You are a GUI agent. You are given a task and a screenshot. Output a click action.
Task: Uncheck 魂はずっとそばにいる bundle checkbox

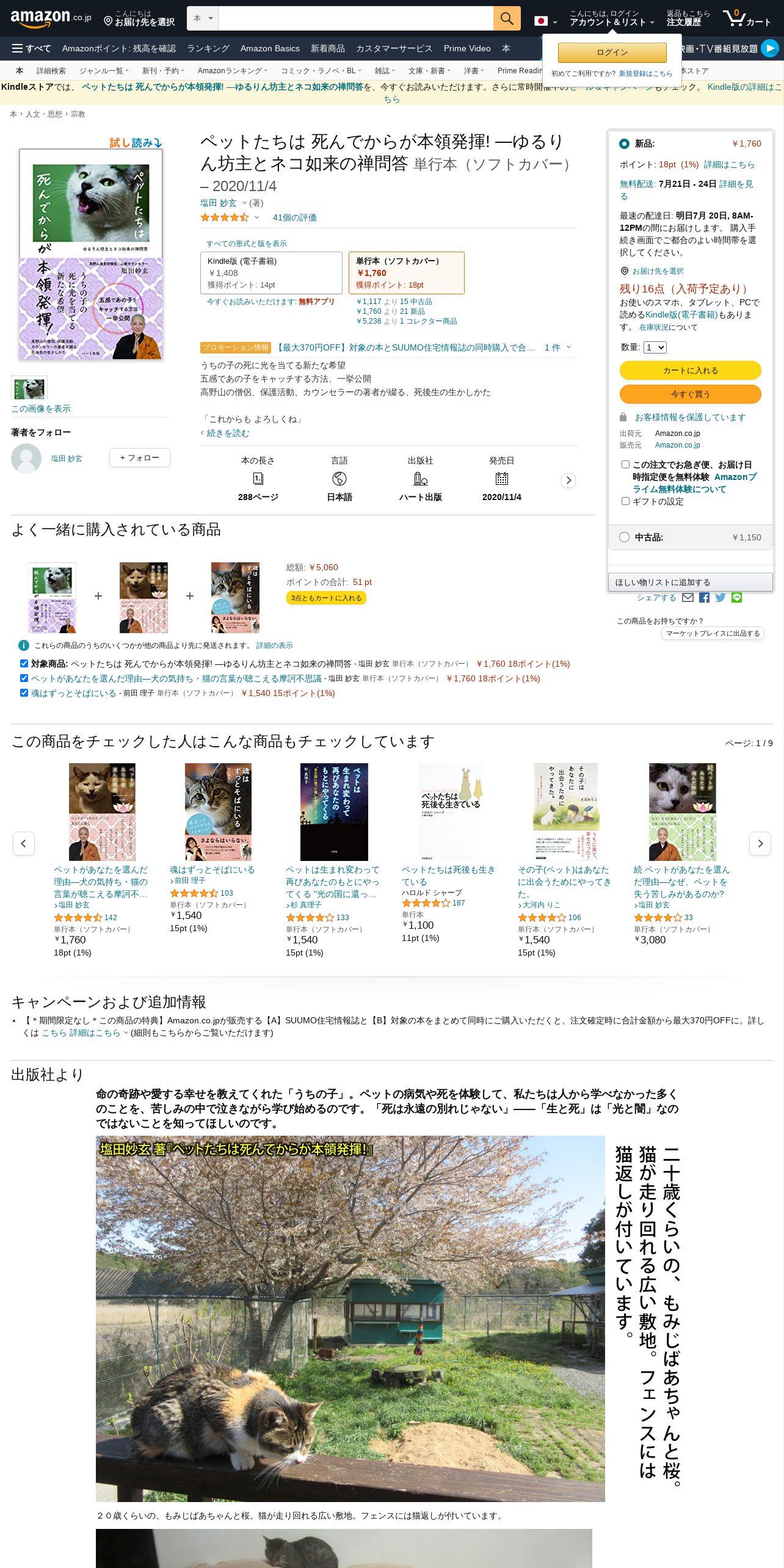[24, 692]
